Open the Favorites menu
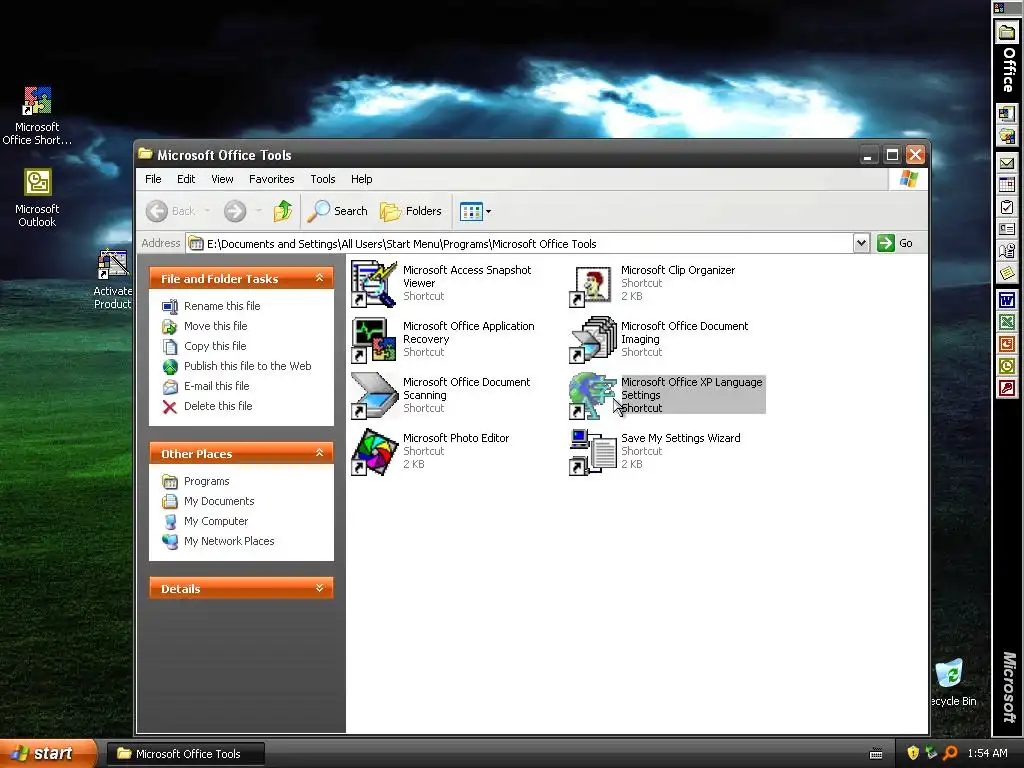This screenshot has width=1024, height=768. (x=272, y=179)
